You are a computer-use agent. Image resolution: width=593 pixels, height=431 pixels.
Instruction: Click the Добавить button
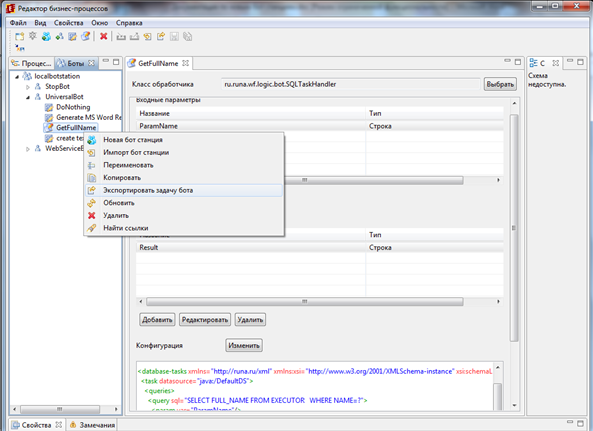click(157, 320)
